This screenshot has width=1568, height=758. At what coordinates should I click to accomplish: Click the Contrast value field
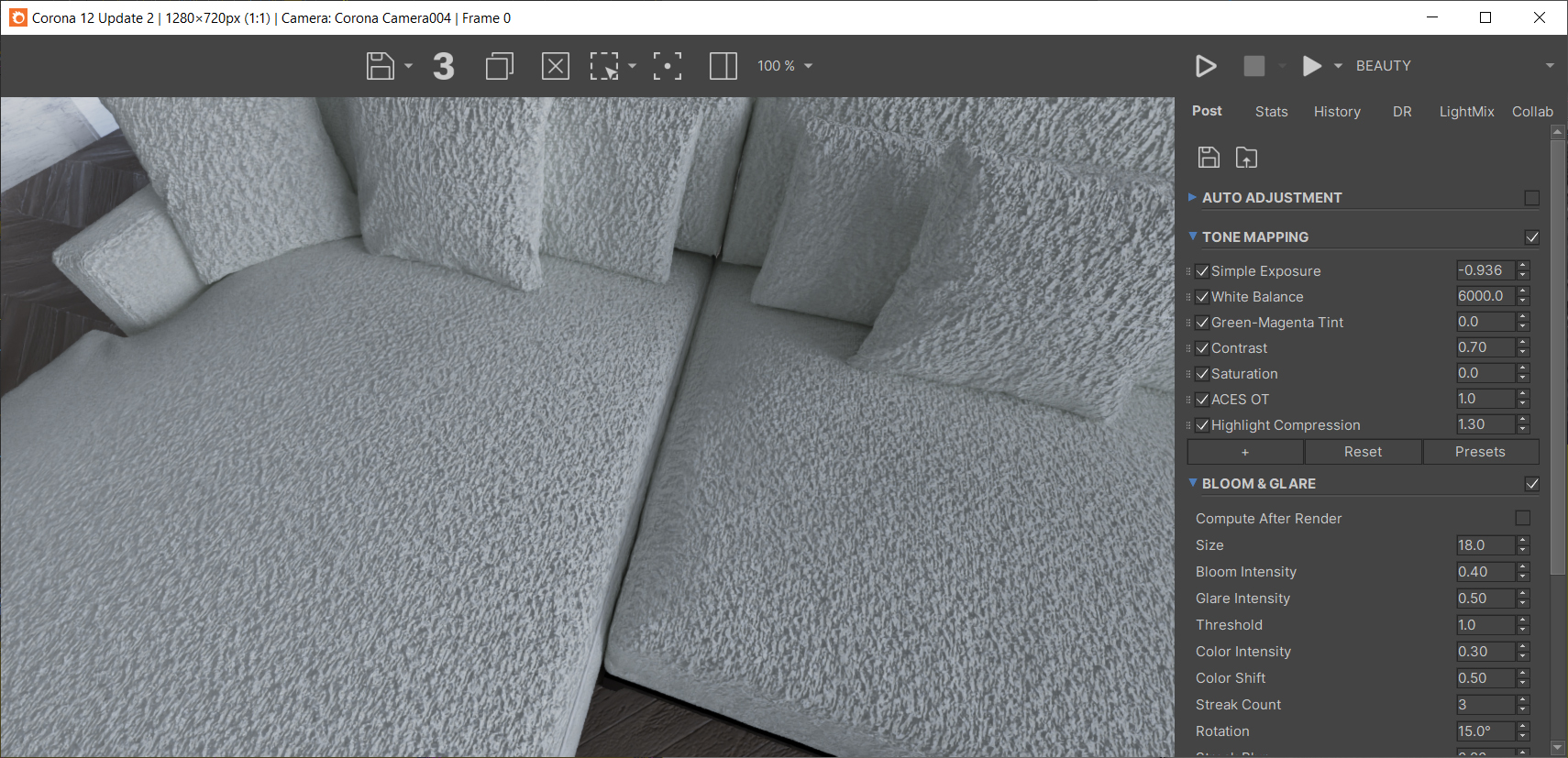[x=1485, y=347]
